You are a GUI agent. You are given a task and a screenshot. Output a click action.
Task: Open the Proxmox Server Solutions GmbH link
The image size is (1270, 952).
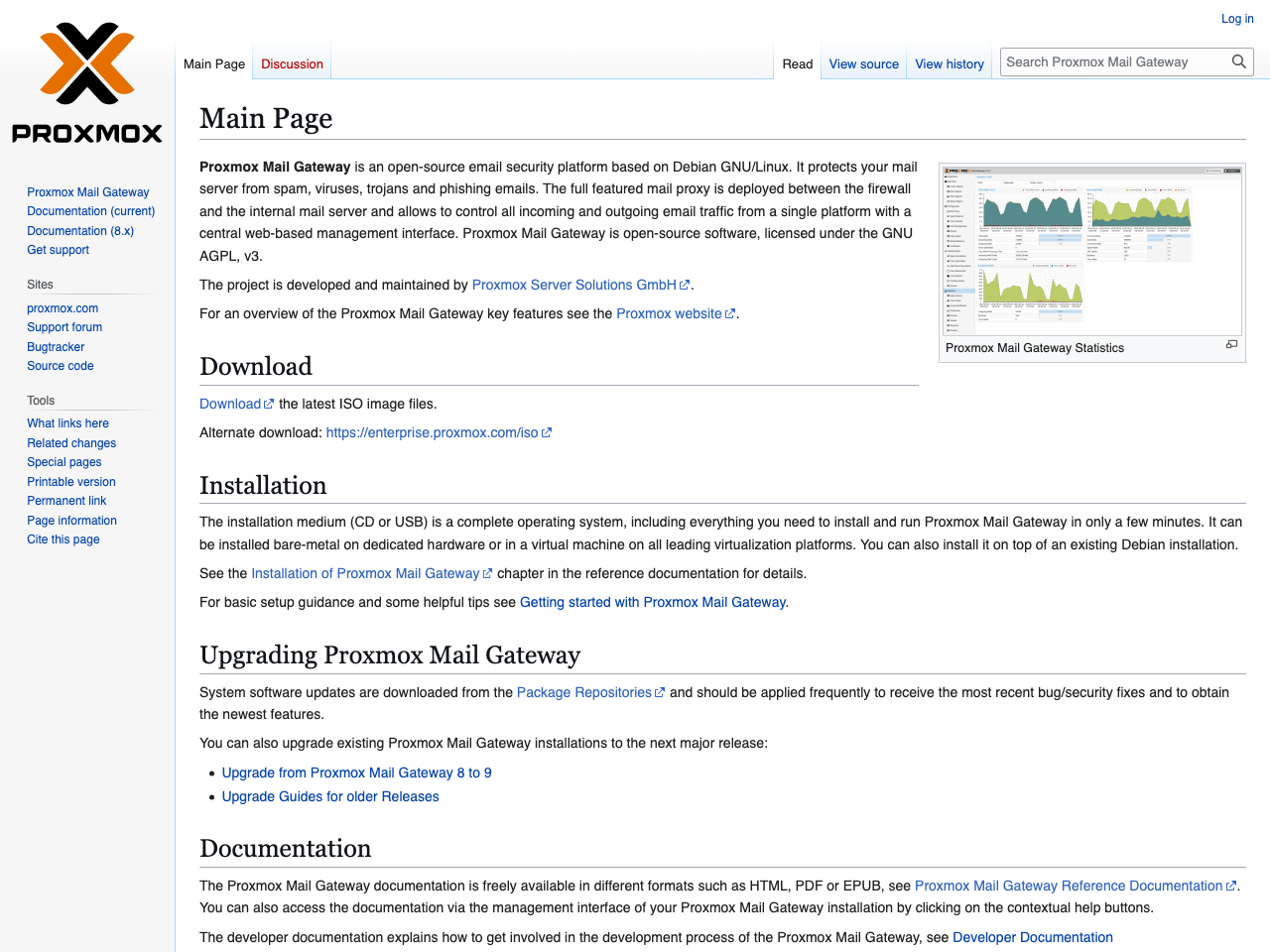click(574, 285)
